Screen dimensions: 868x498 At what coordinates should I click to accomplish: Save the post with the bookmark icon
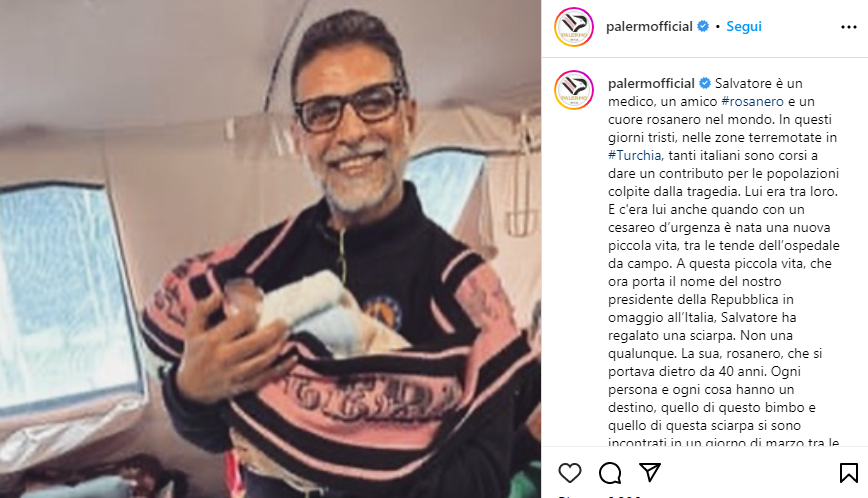coord(848,473)
